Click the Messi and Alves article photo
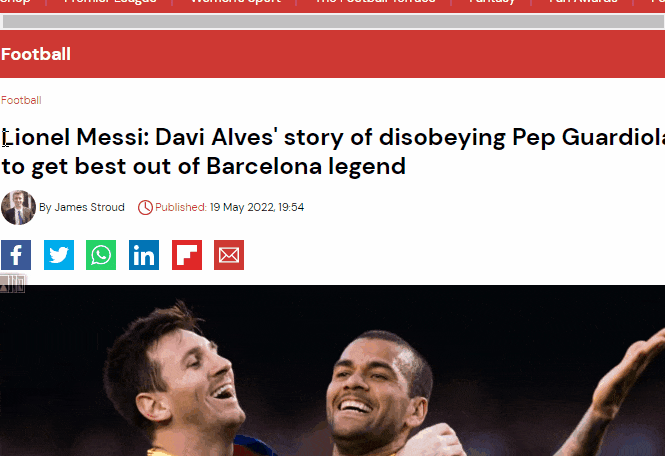This screenshot has height=456, width=665. [332, 370]
